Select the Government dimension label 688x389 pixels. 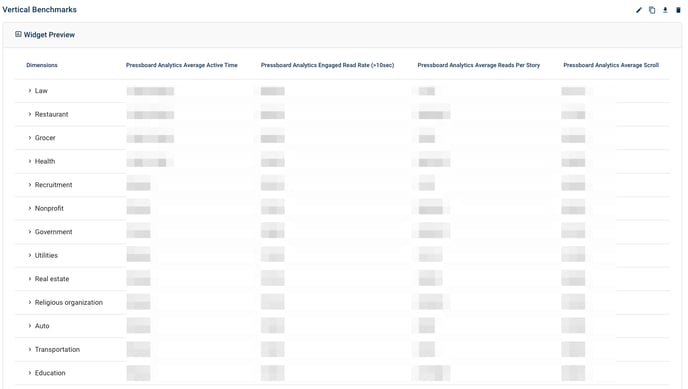54,232
